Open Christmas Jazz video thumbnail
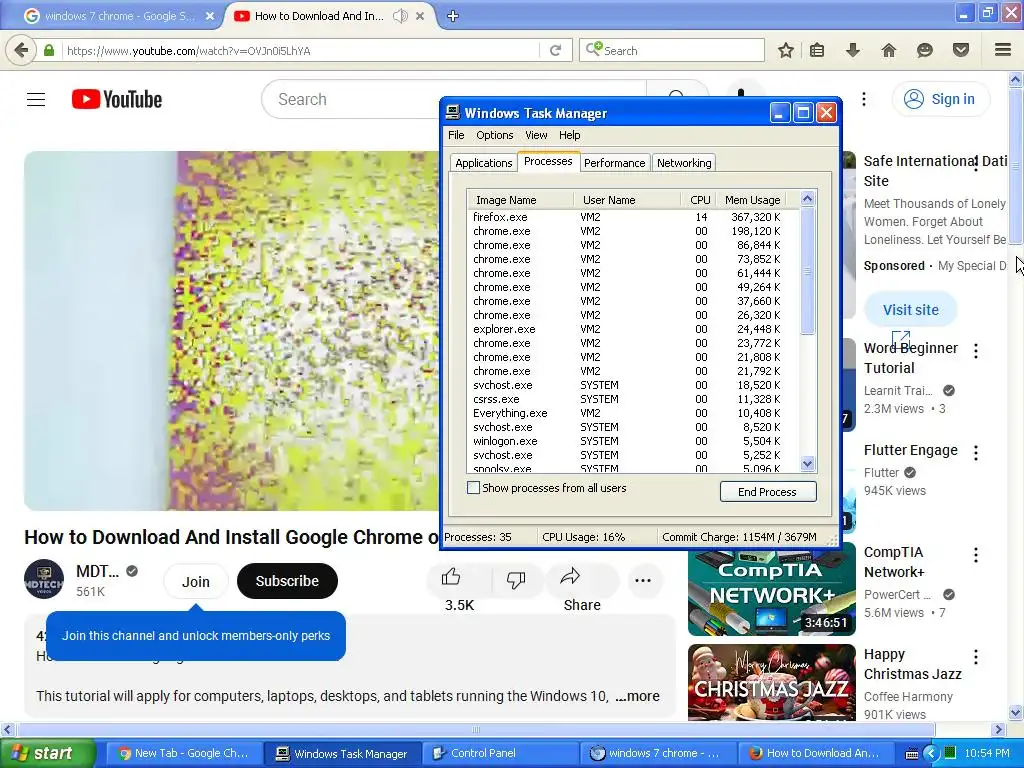This screenshot has height=768, width=1024. [x=771, y=682]
